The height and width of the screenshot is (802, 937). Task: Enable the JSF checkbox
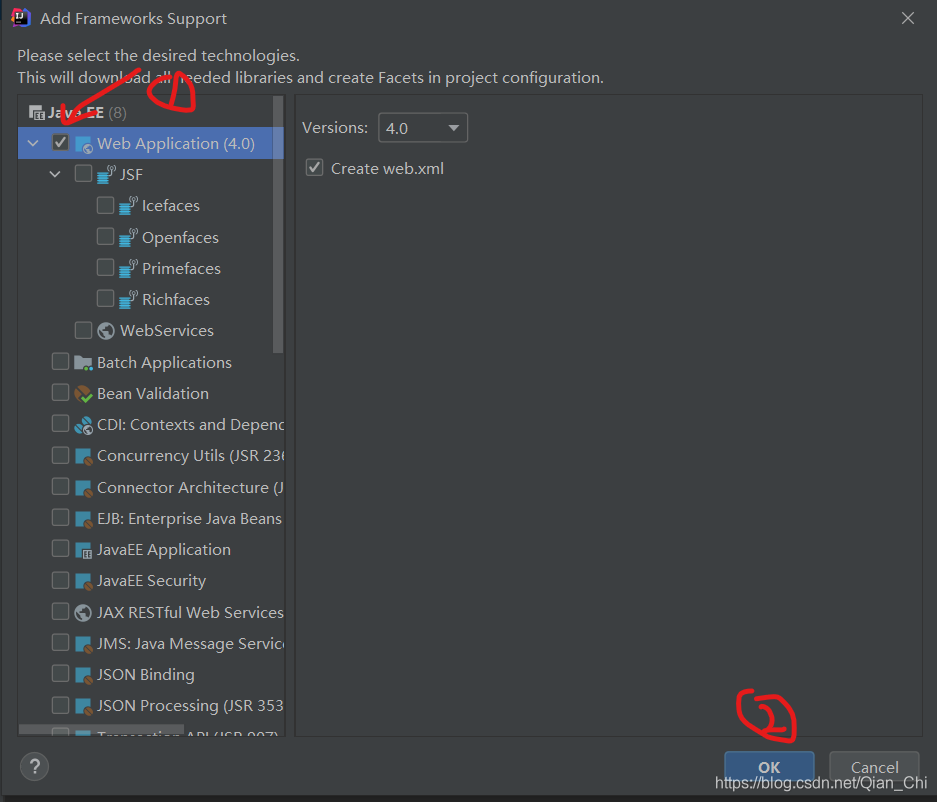83,173
